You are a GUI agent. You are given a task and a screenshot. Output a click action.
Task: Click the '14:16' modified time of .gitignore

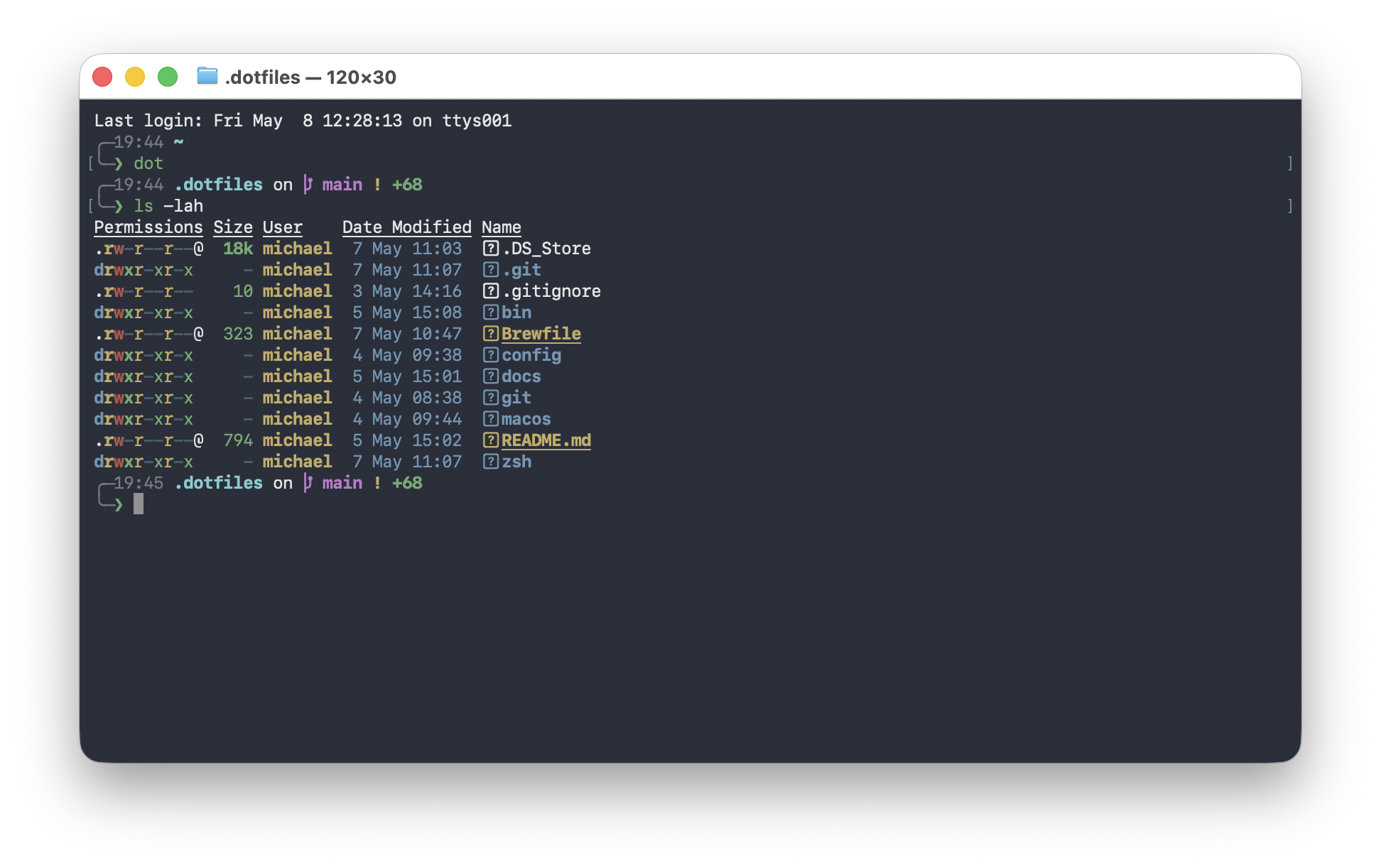click(437, 291)
